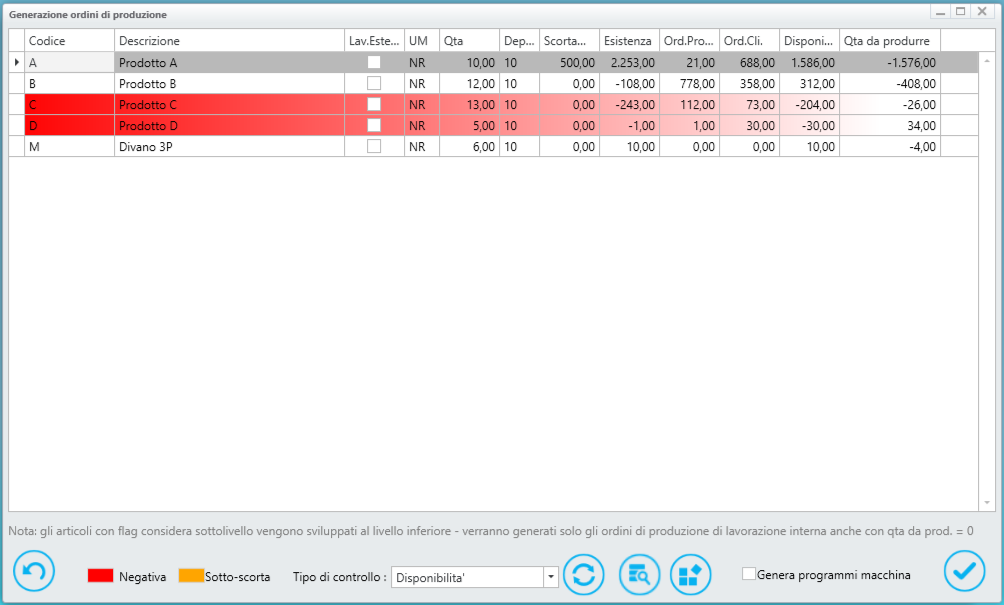Screen dimensions: 1004x605
Task: Toggle Lav.Esterna checkbox for Prodotto B
Action: coord(374,83)
